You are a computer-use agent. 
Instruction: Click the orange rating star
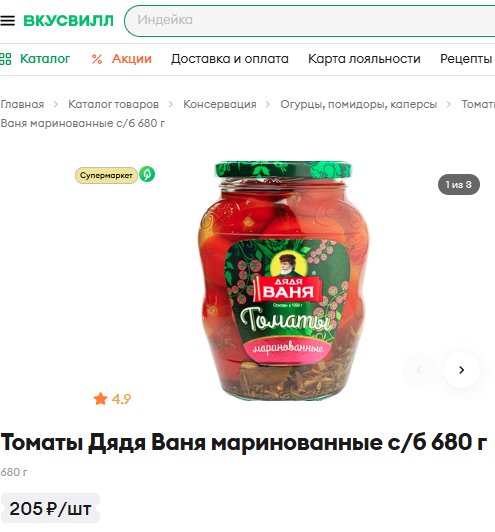(100, 399)
